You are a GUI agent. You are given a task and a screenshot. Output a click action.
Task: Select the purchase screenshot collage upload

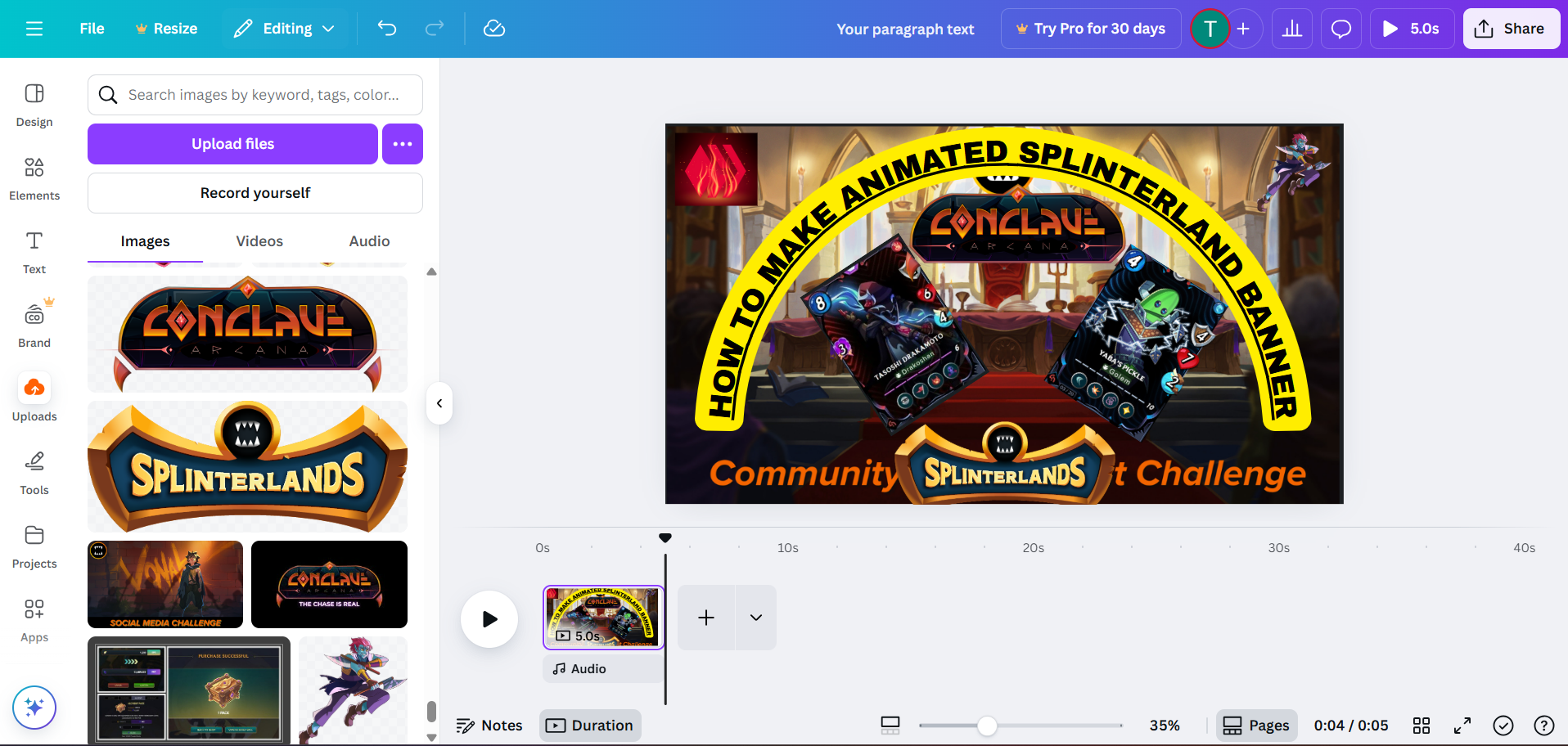189,690
